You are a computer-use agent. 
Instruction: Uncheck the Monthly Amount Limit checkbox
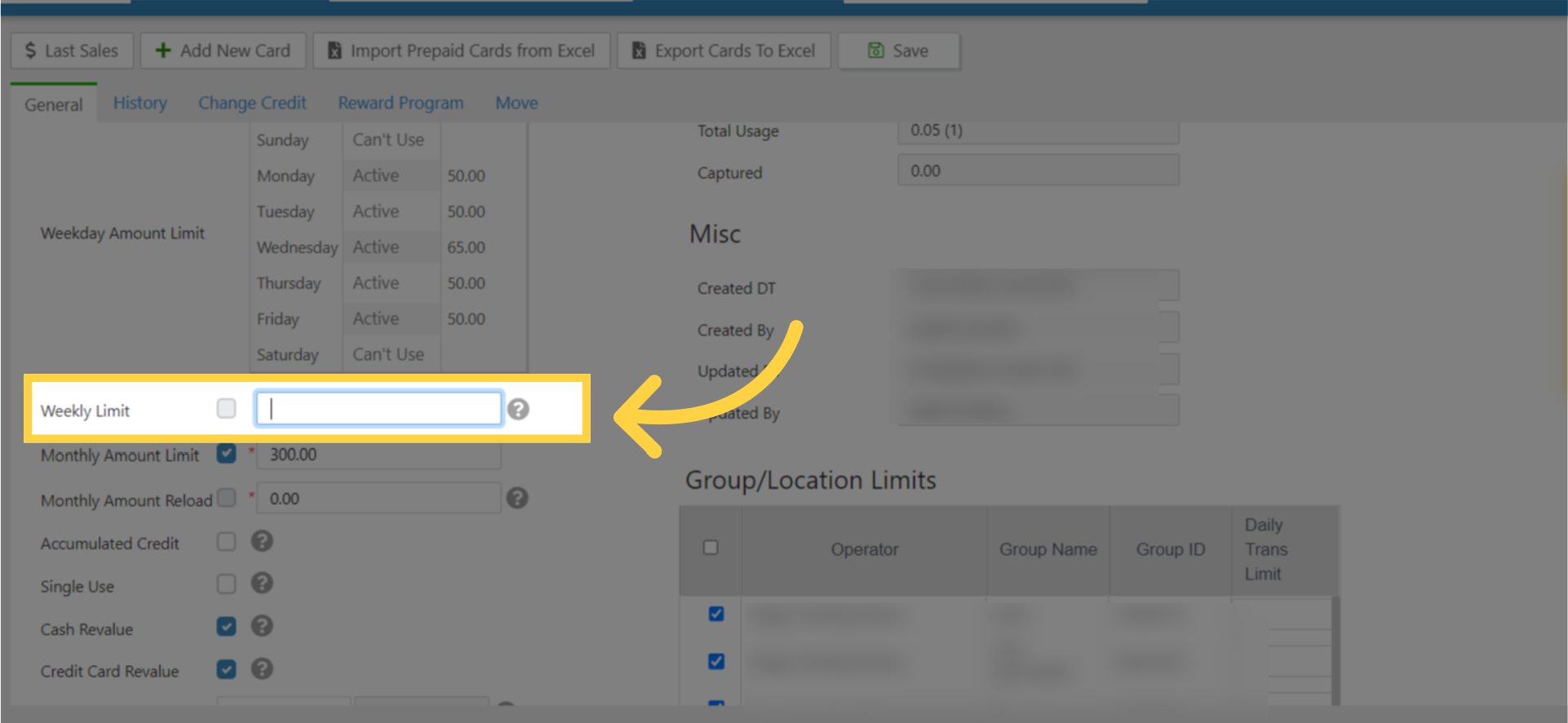point(226,453)
